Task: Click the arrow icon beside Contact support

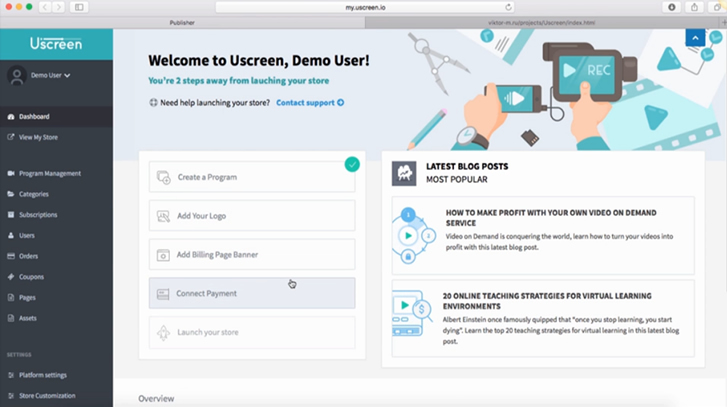Action: point(340,103)
